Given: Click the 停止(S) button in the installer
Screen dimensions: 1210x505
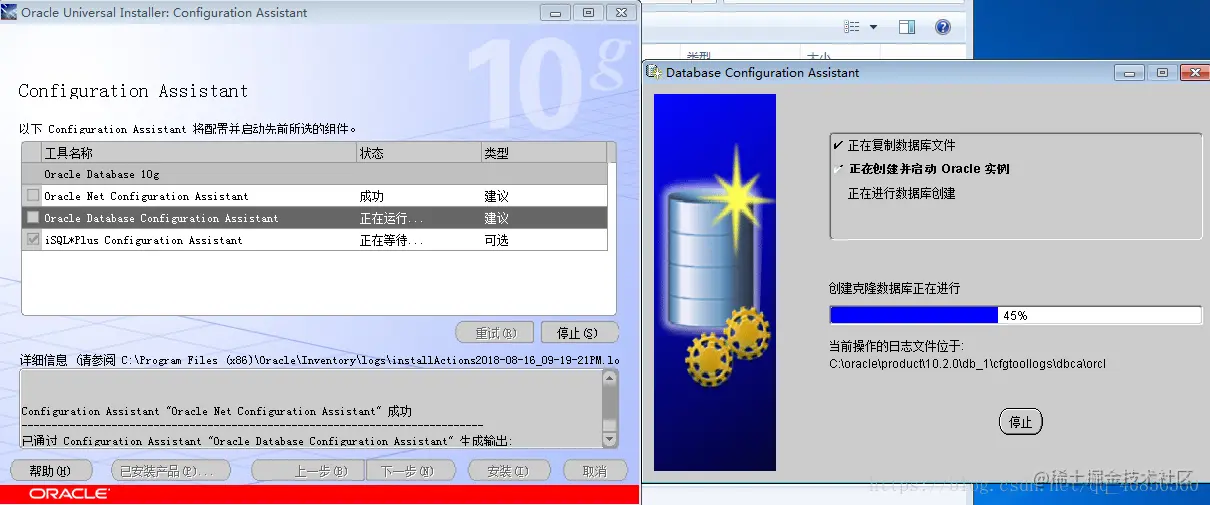Looking at the screenshot, I should [x=580, y=333].
